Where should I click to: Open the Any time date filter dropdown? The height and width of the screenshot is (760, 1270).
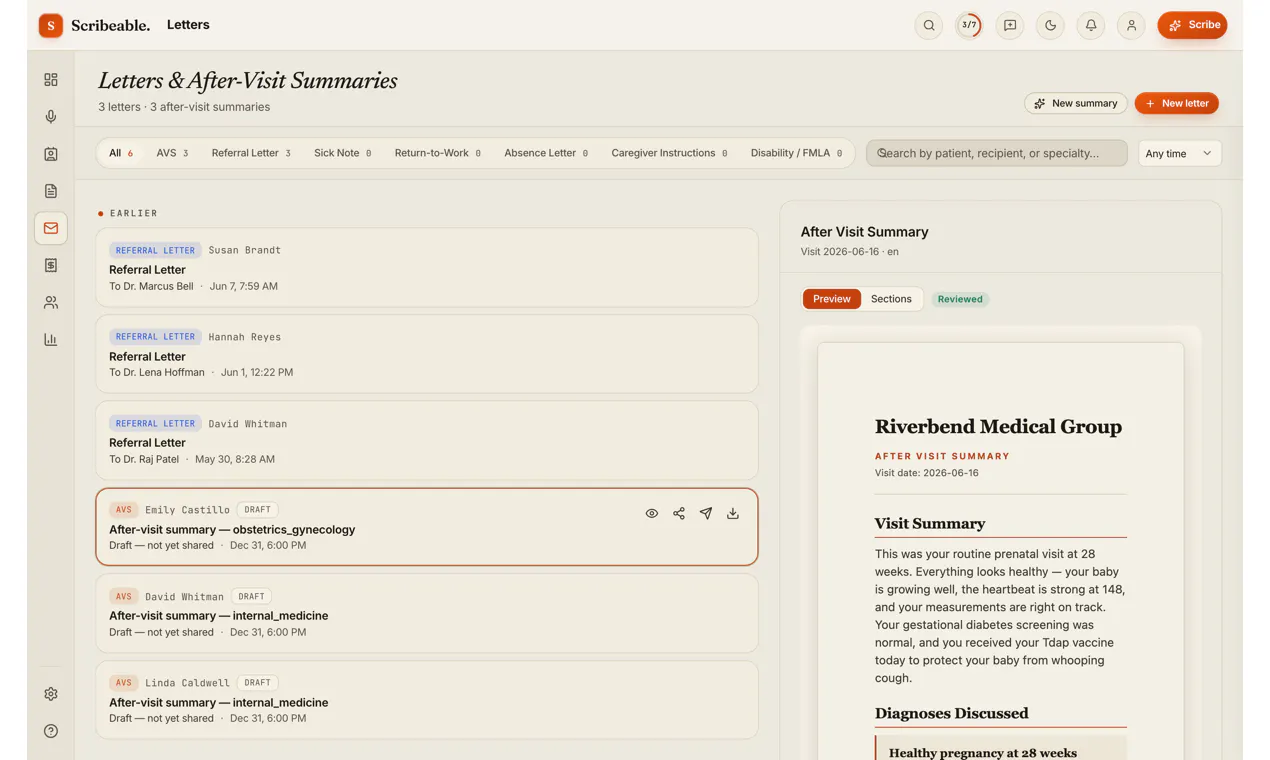coord(1180,153)
